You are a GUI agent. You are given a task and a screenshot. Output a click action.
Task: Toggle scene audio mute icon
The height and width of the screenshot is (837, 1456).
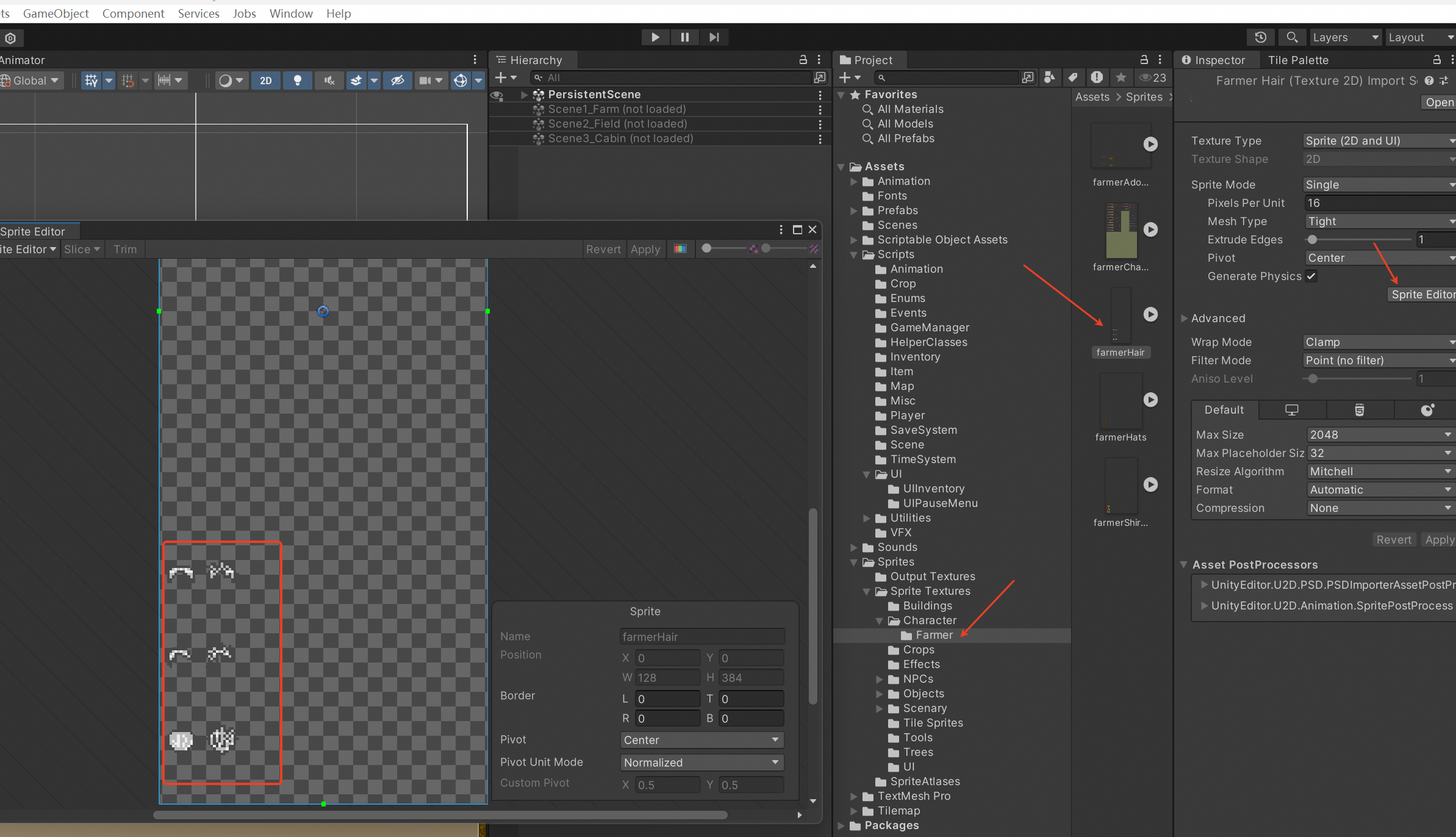tap(329, 81)
